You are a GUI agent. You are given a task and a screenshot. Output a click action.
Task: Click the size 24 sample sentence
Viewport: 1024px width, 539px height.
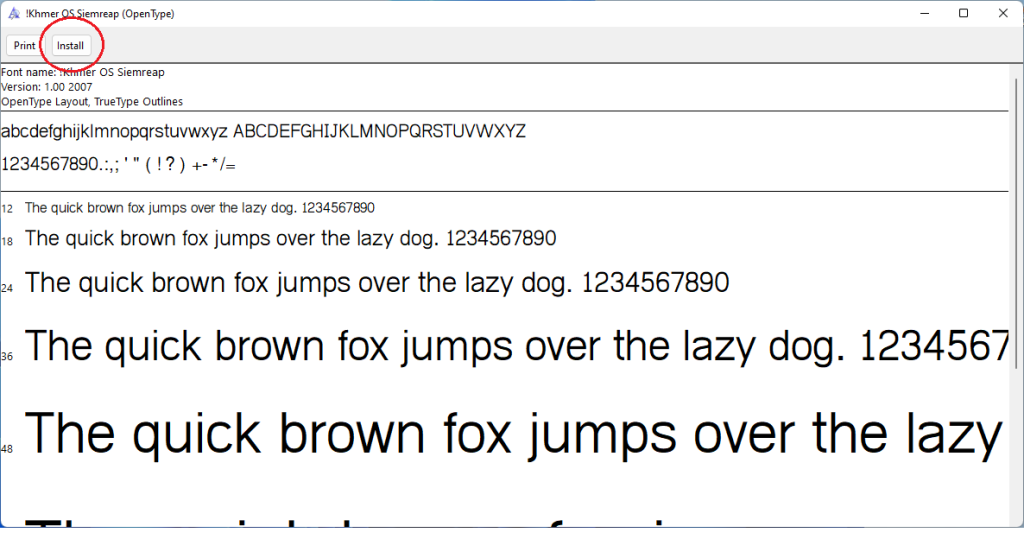point(377,283)
